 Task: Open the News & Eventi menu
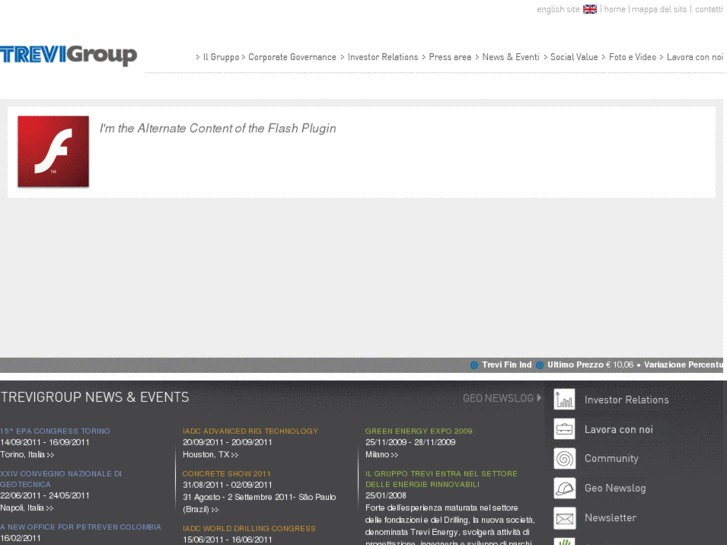coord(510,57)
